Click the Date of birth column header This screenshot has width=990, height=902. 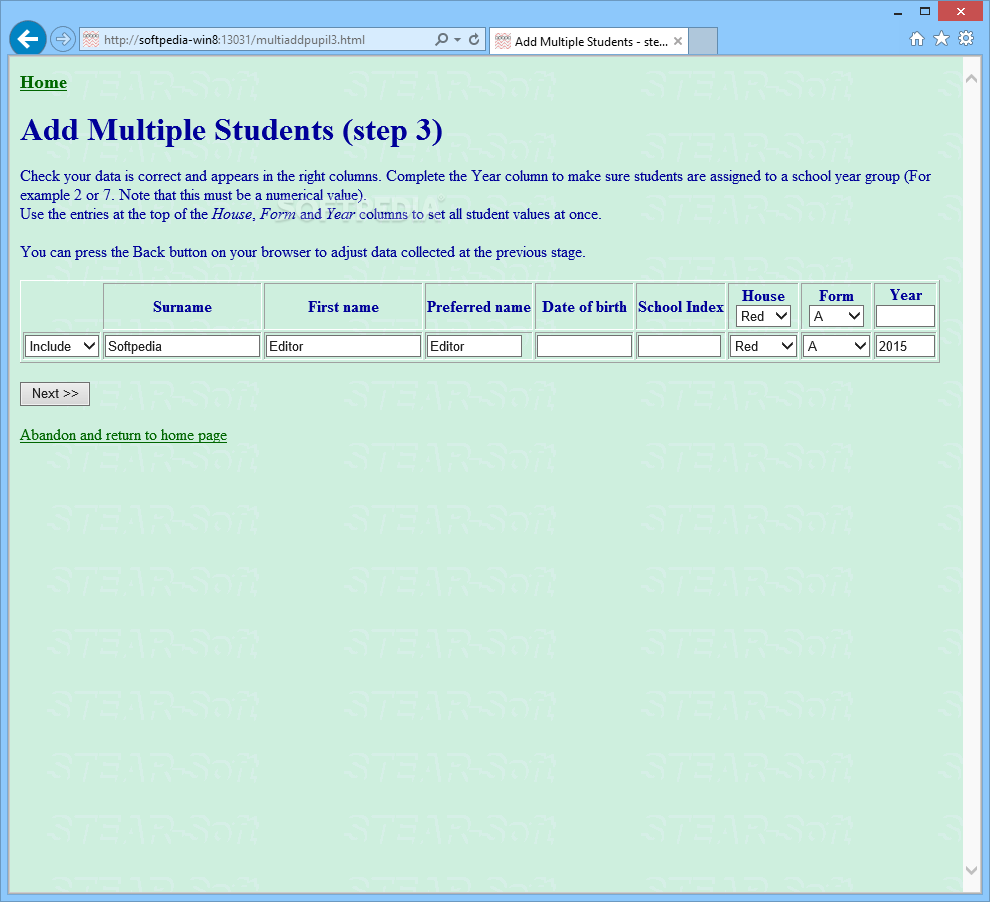(584, 307)
